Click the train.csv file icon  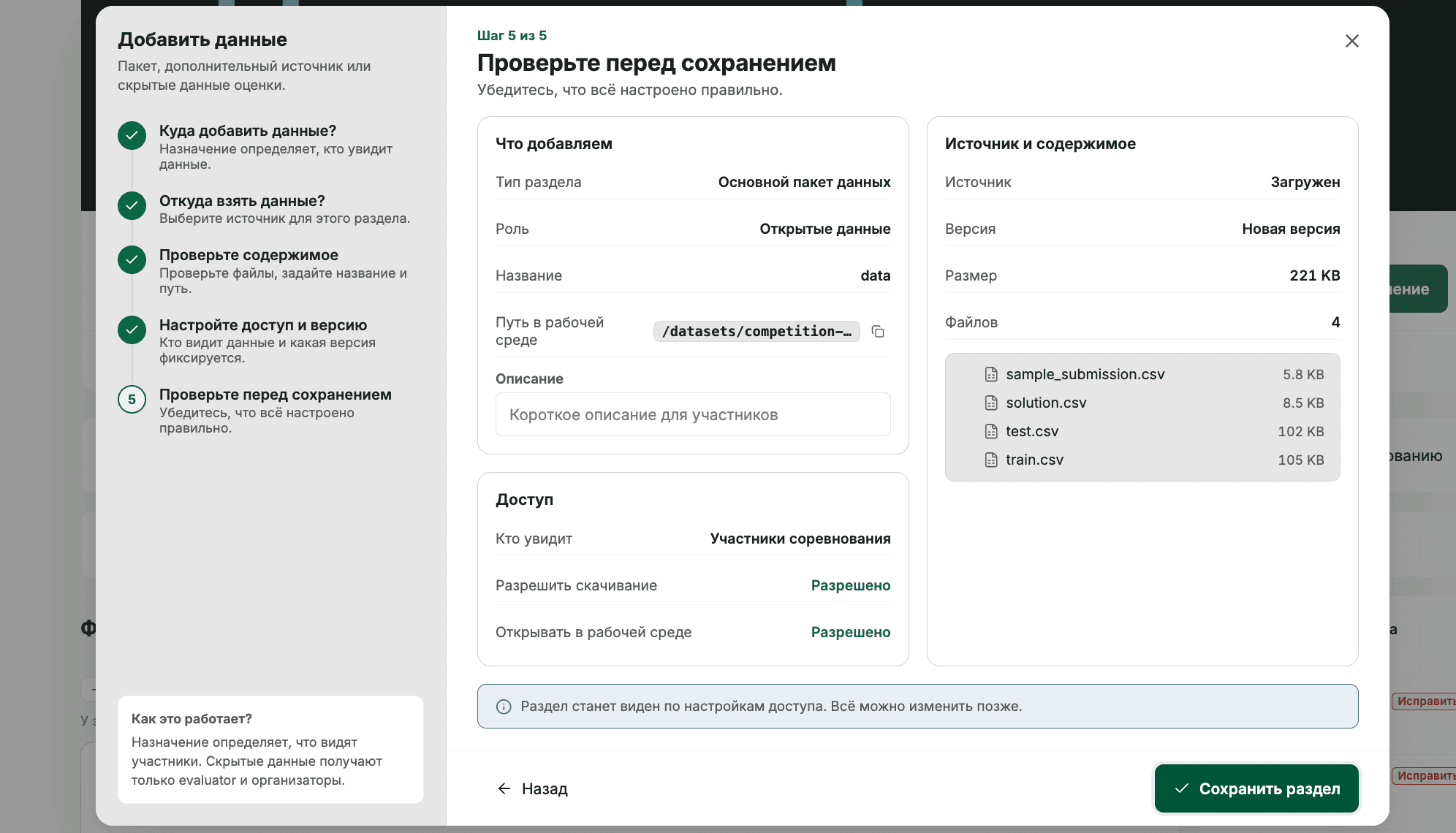pos(990,460)
